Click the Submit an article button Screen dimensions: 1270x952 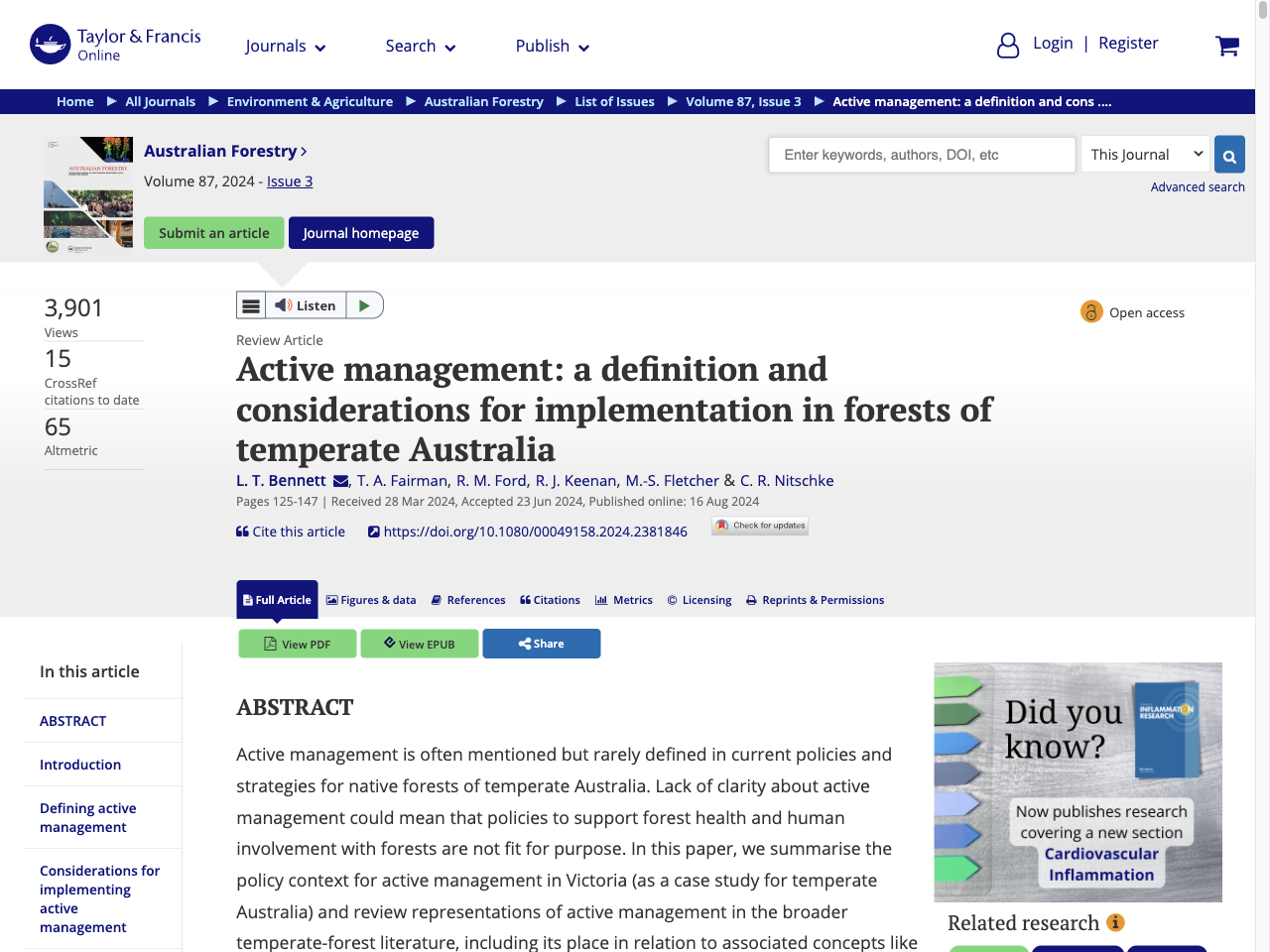213,232
